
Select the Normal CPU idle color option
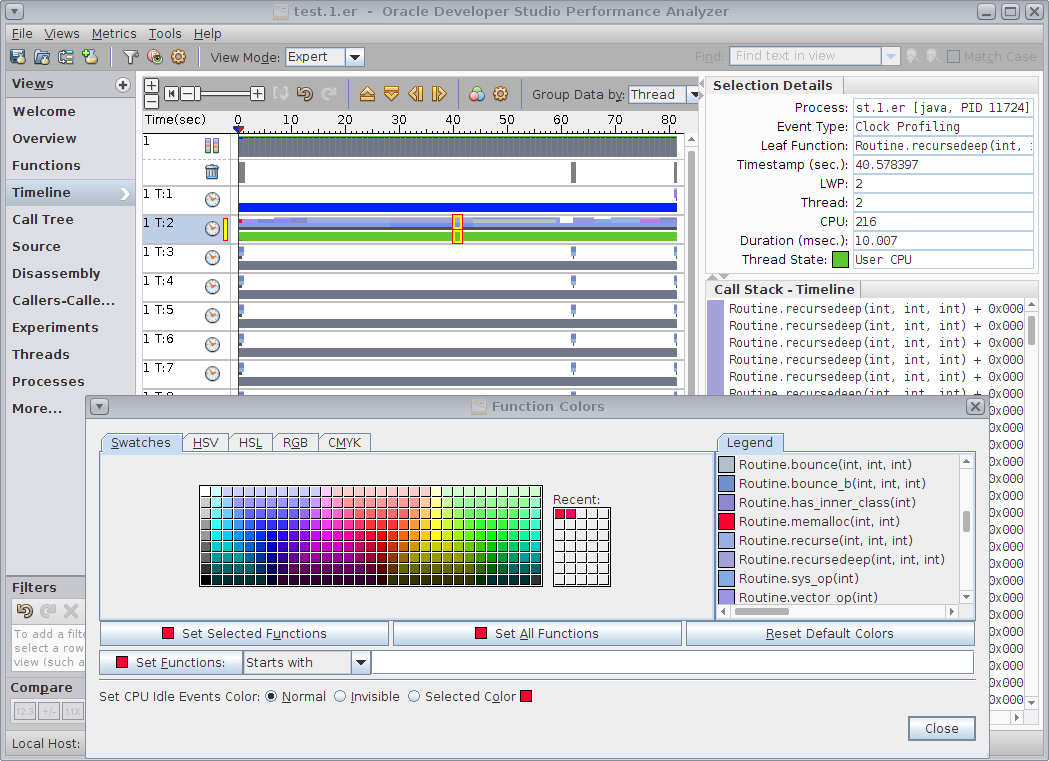pyautogui.click(x=271, y=696)
